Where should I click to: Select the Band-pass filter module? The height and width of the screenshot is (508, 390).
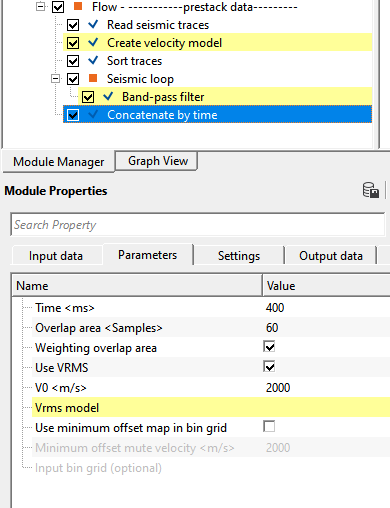click(x=163, y=97)
